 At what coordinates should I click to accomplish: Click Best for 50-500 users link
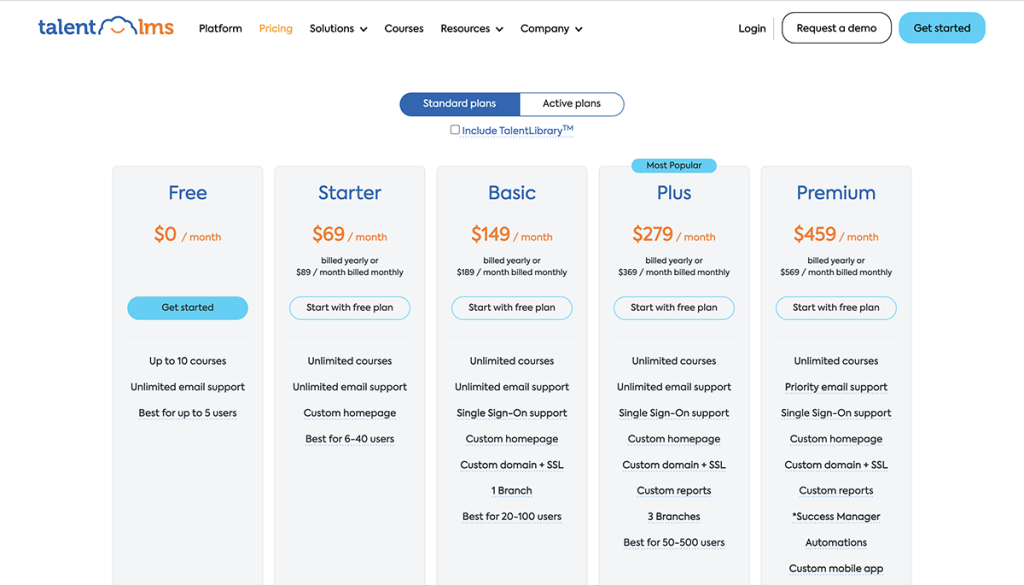(673, 542)
